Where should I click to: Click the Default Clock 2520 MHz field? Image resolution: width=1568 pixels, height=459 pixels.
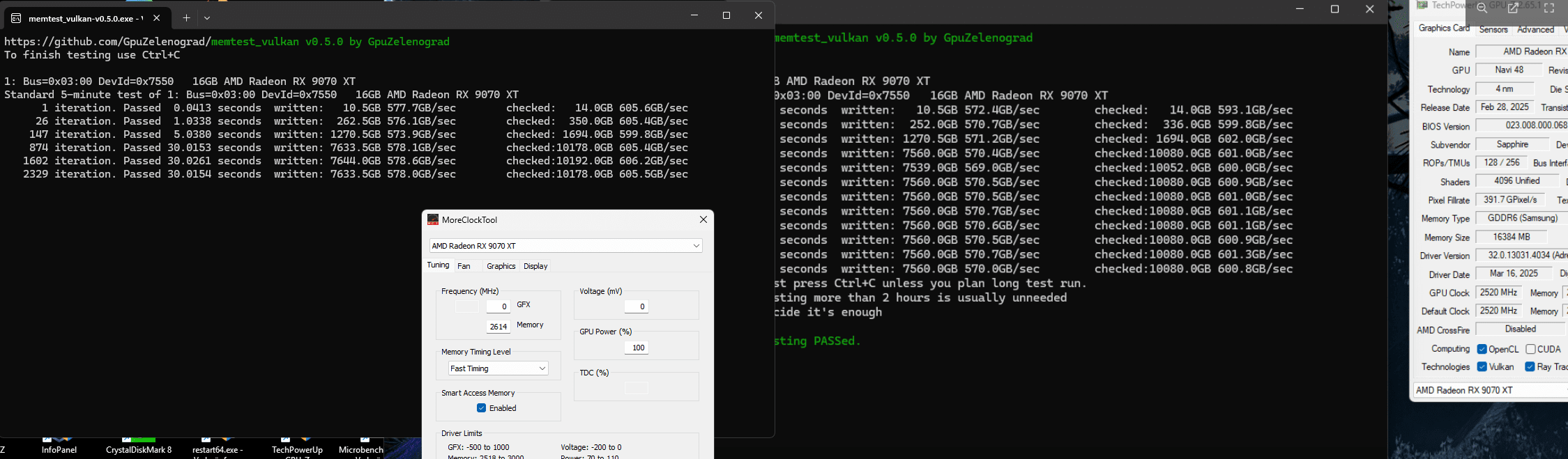pos(1498,311)
